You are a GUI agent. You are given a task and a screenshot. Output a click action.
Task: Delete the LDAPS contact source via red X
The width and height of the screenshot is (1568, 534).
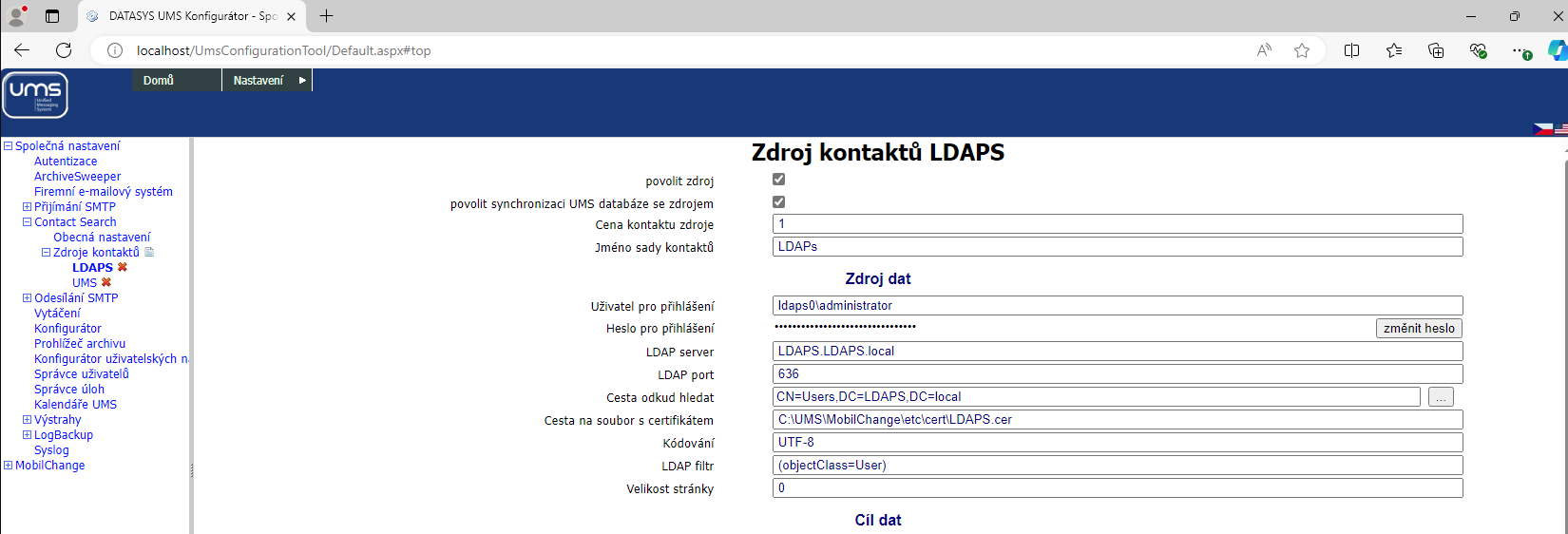tap(123, 268)
